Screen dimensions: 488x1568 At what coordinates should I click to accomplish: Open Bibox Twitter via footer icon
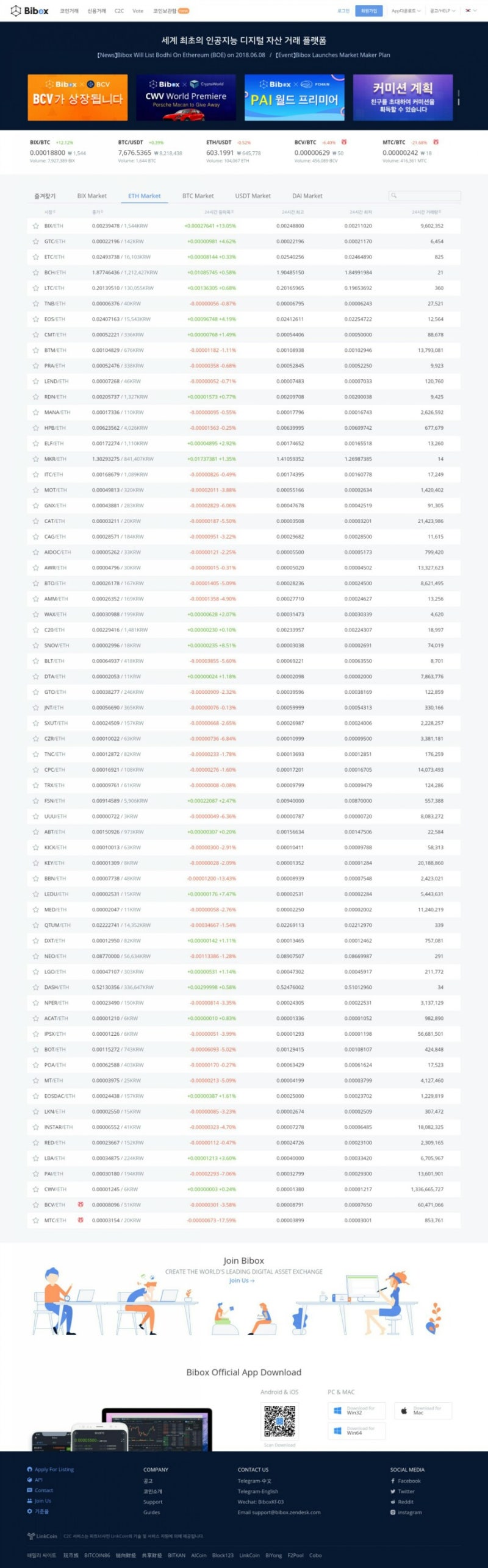393,1491
